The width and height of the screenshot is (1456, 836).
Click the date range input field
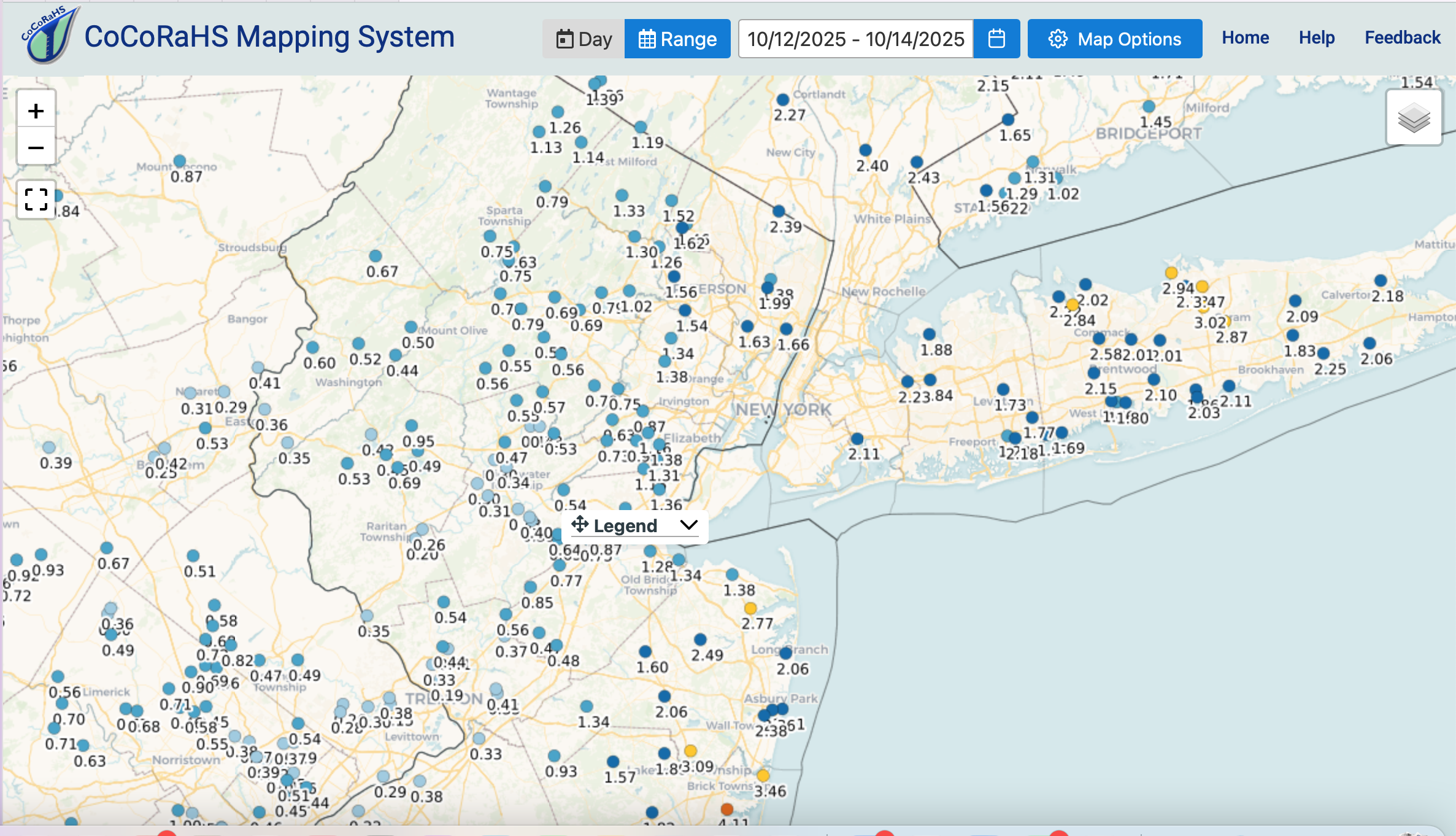click(x=855, y=39)
